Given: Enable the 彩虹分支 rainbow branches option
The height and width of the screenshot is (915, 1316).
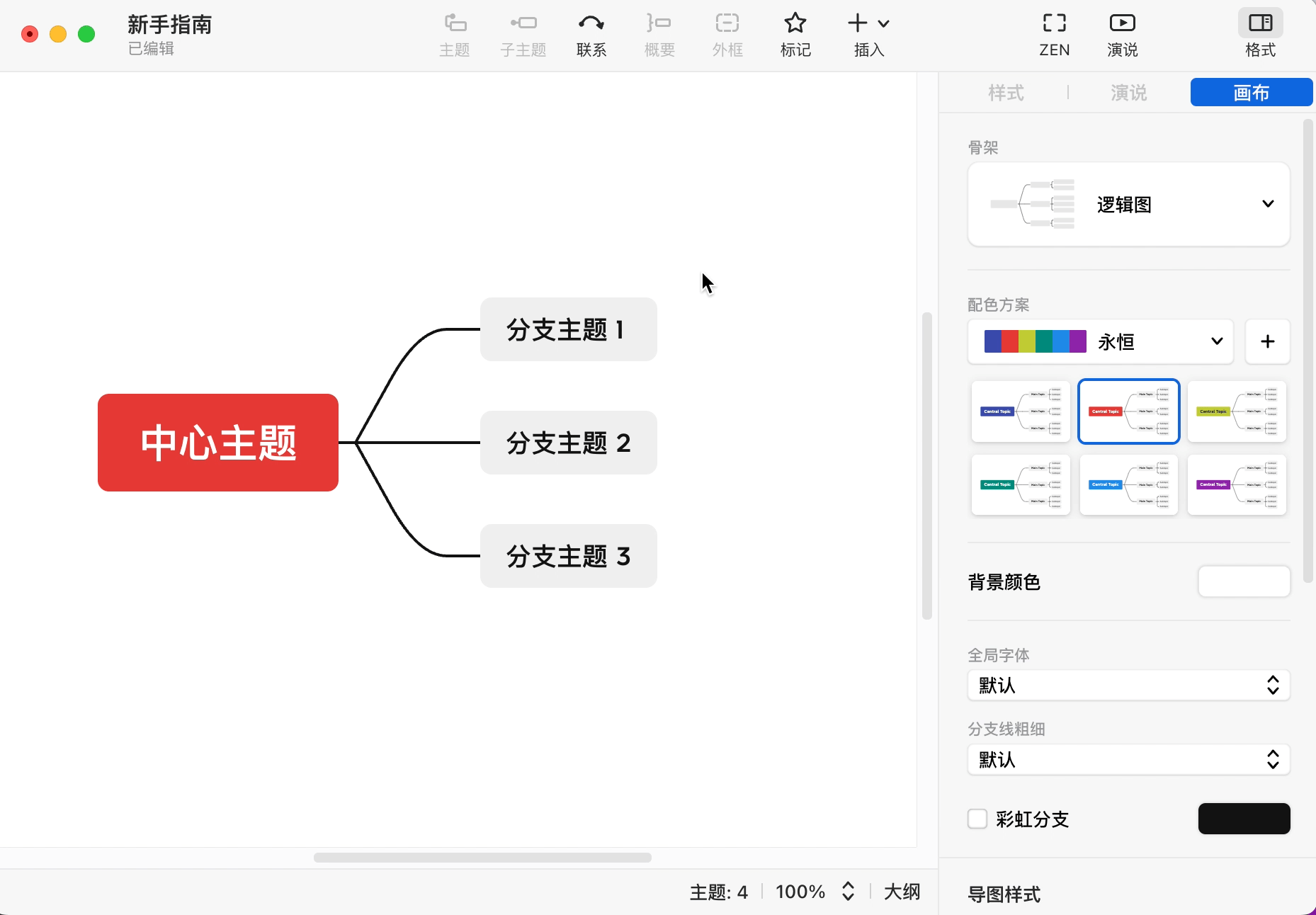Looking at the screenshot, I should pos(977,819).
